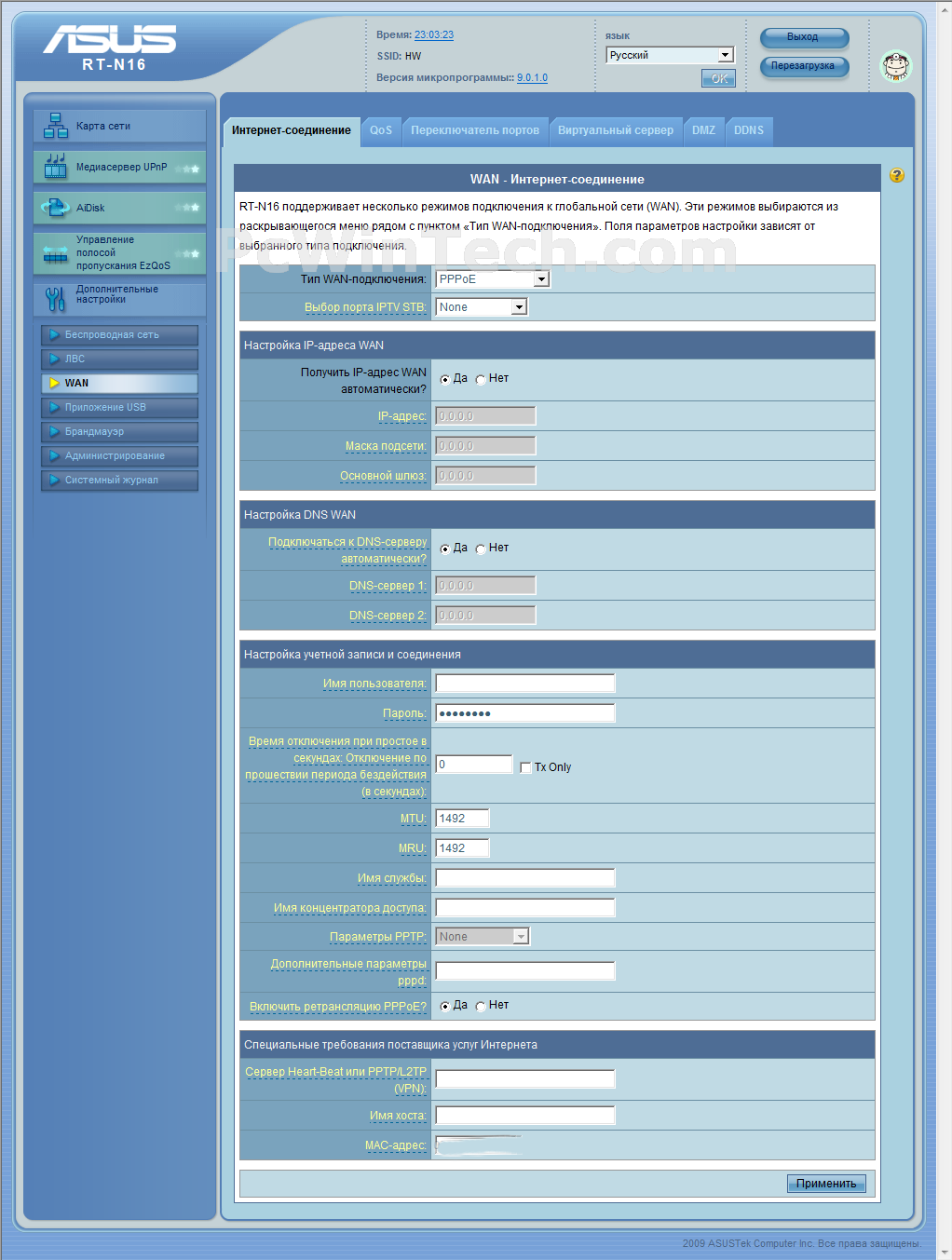
Task: Click the ASUS logo
Action: coord(109,39)
